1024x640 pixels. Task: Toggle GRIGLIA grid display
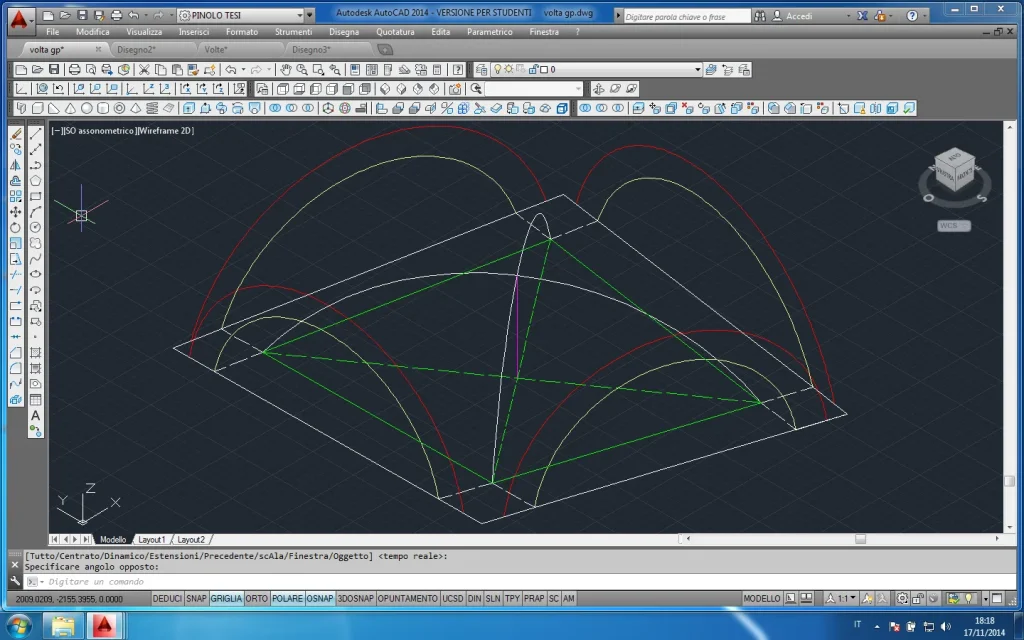tap(226, 599)
